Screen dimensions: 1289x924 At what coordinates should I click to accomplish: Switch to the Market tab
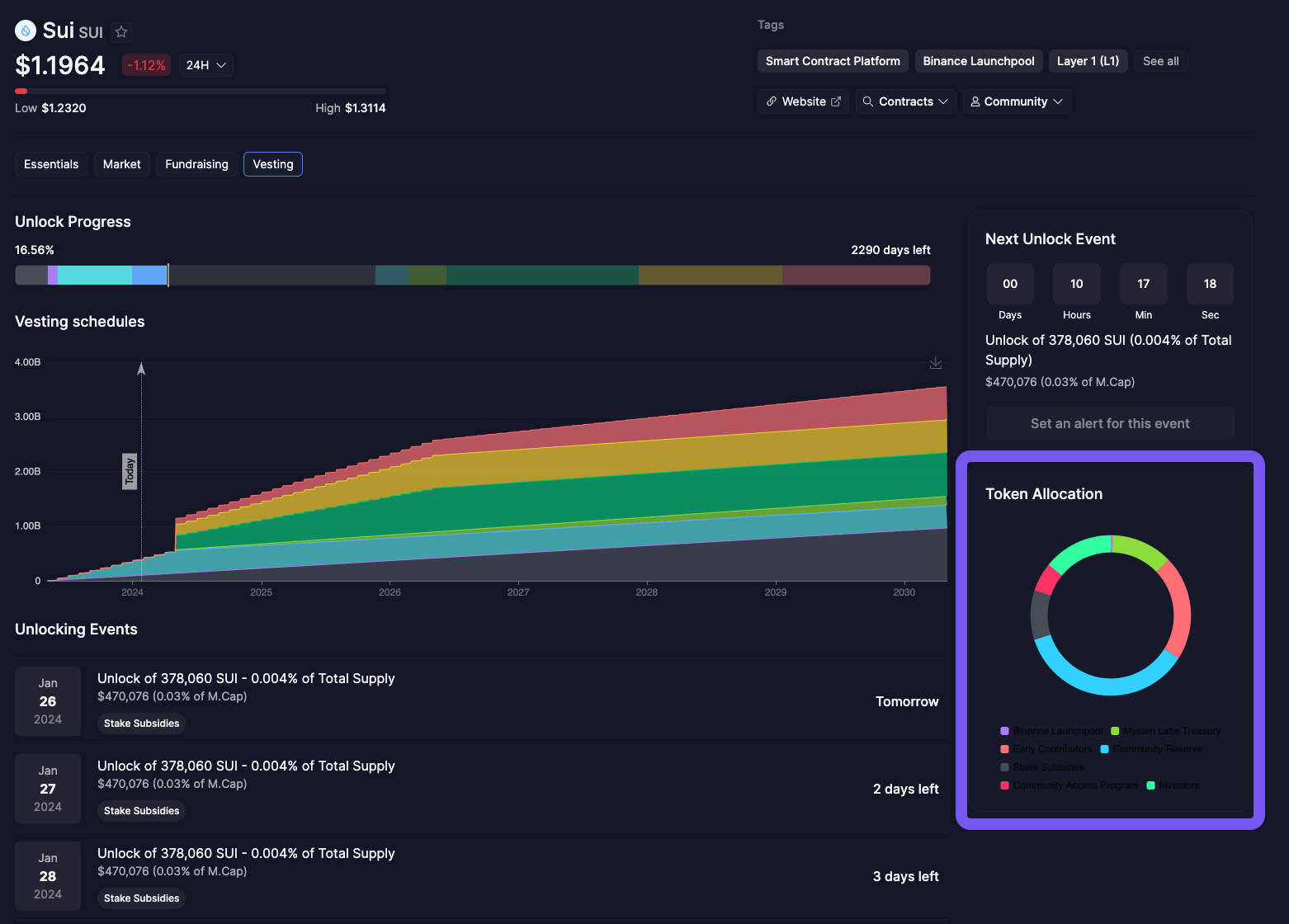coord(122,164)
